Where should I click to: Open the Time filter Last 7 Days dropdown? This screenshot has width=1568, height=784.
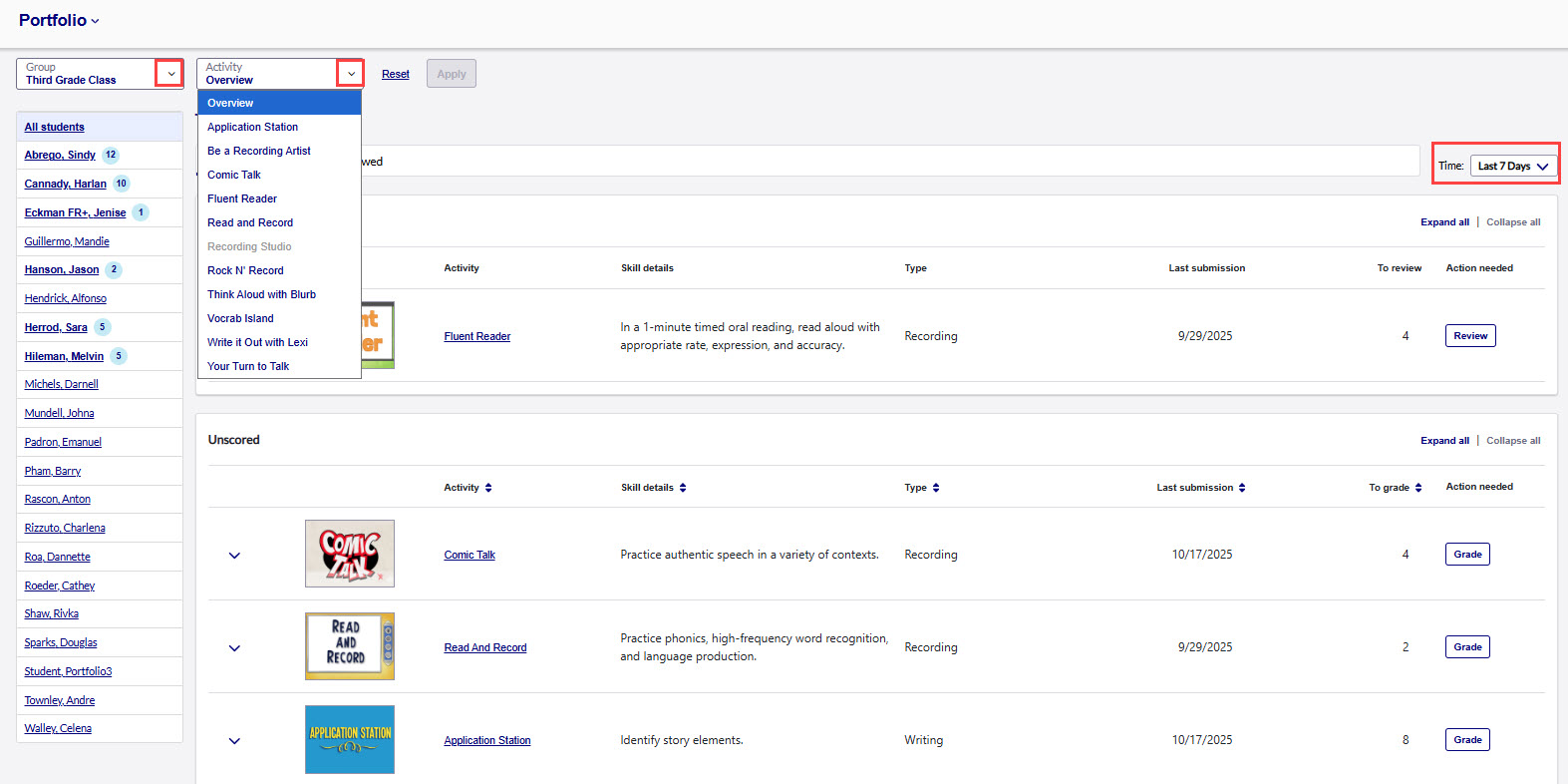[1512, 166]
